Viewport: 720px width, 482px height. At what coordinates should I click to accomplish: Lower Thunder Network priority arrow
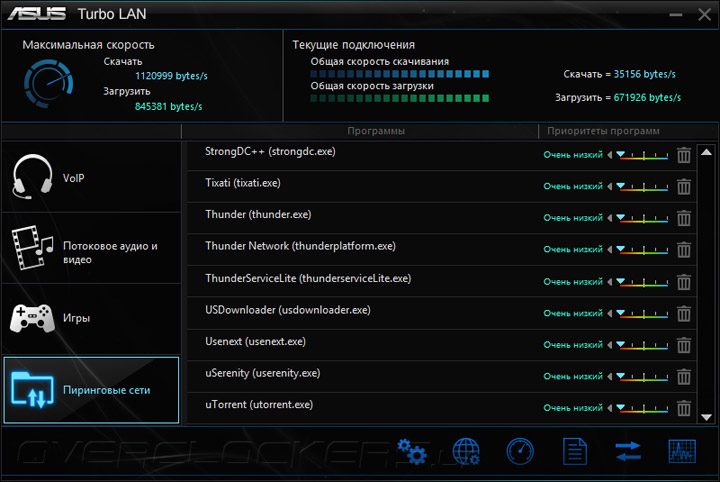[610, 250]
